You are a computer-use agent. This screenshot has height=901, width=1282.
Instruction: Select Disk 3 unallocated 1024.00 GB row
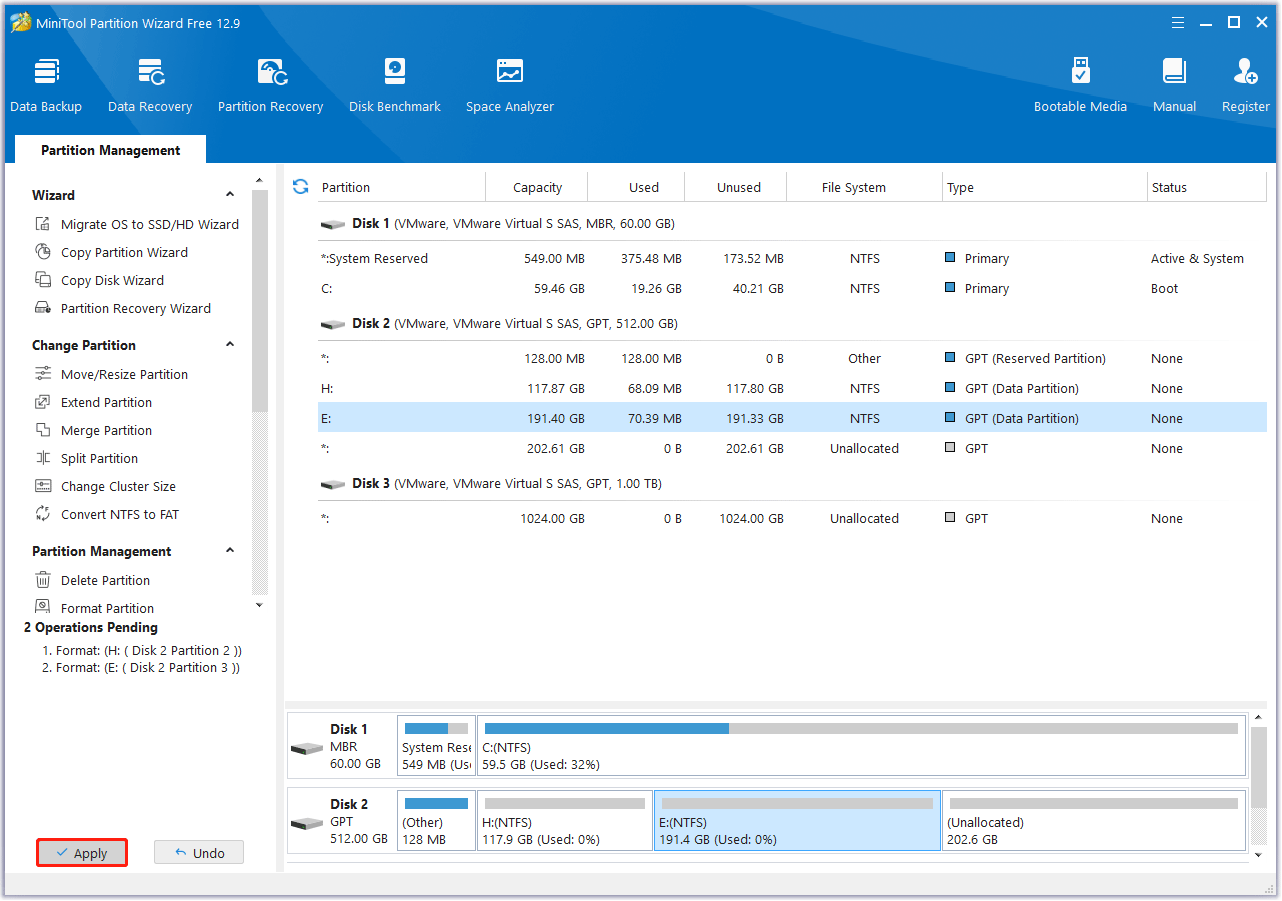tap(792, 518)
